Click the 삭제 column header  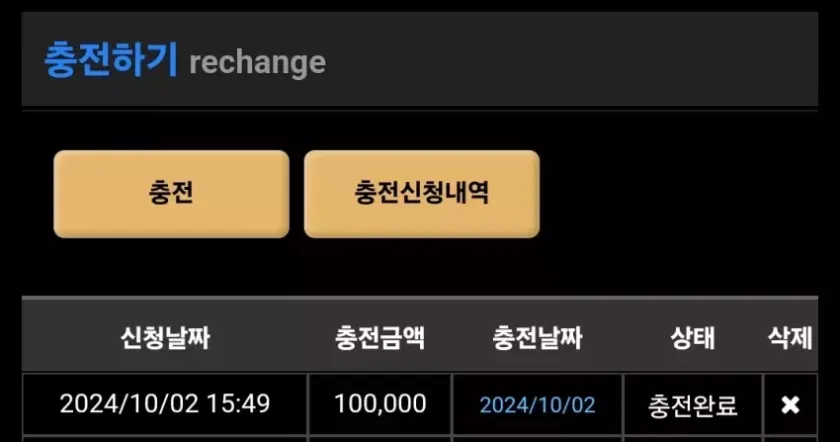coord(790,338)
